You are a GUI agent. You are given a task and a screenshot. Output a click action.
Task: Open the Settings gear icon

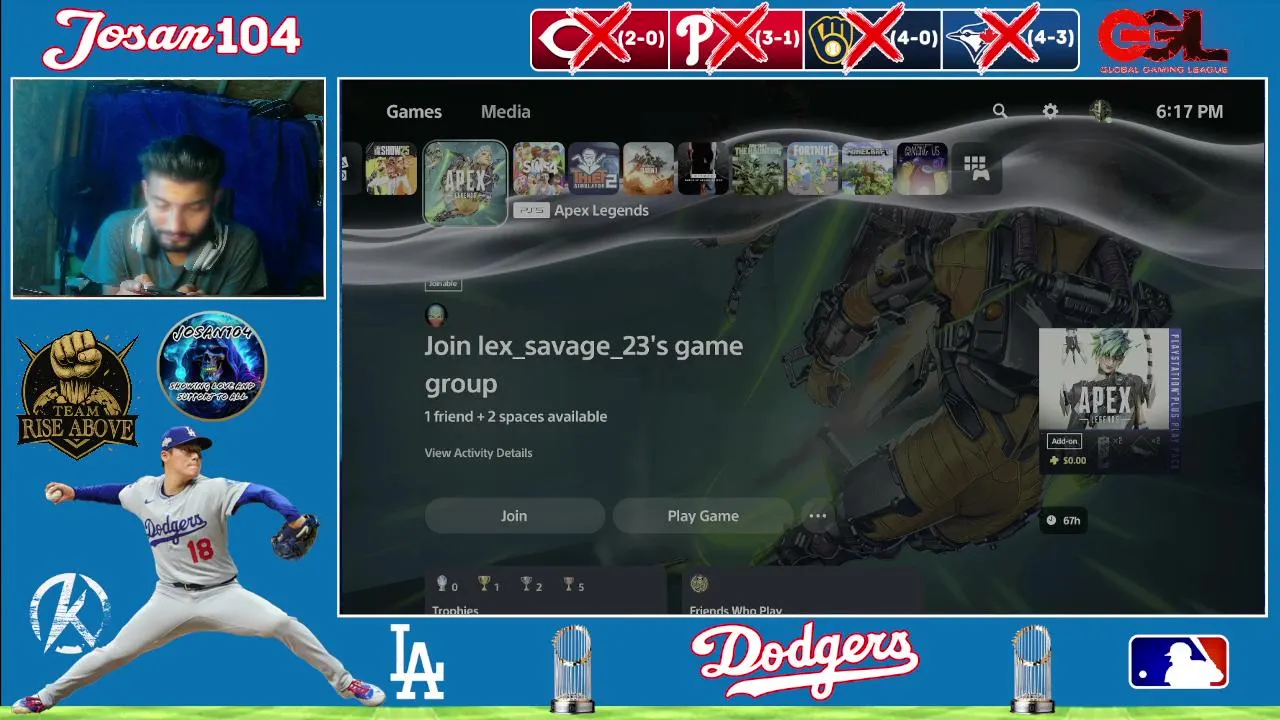click(1050, 111)
